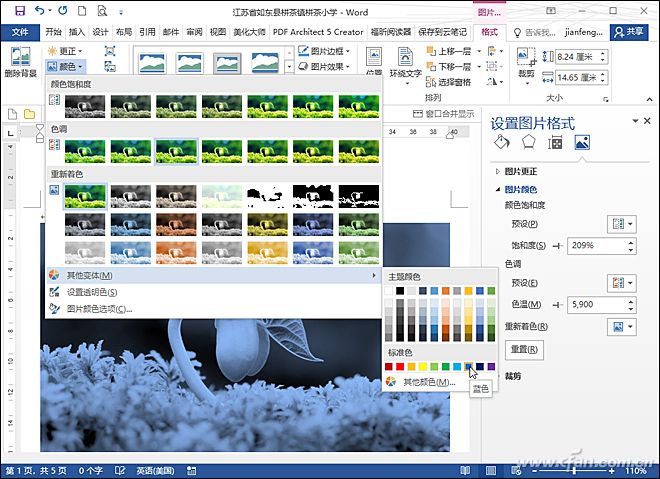Viewport: 660px width, 479px height.
Task: Switch to the Insert (插入) tab
Action: click(x=77, y=32)
